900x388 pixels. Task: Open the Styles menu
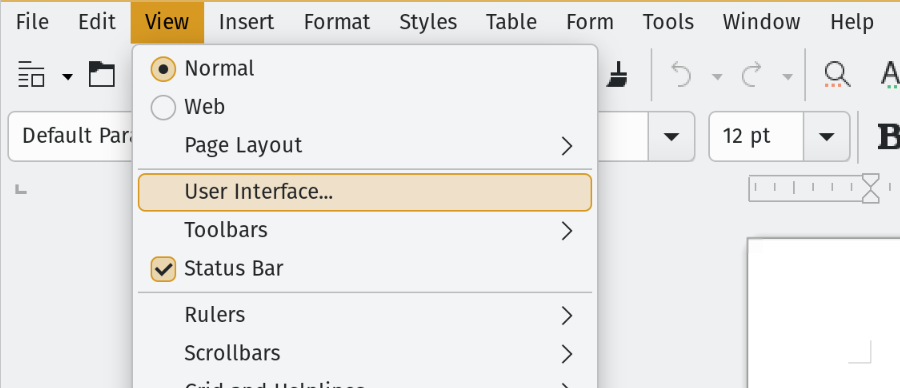click(428, 22)
